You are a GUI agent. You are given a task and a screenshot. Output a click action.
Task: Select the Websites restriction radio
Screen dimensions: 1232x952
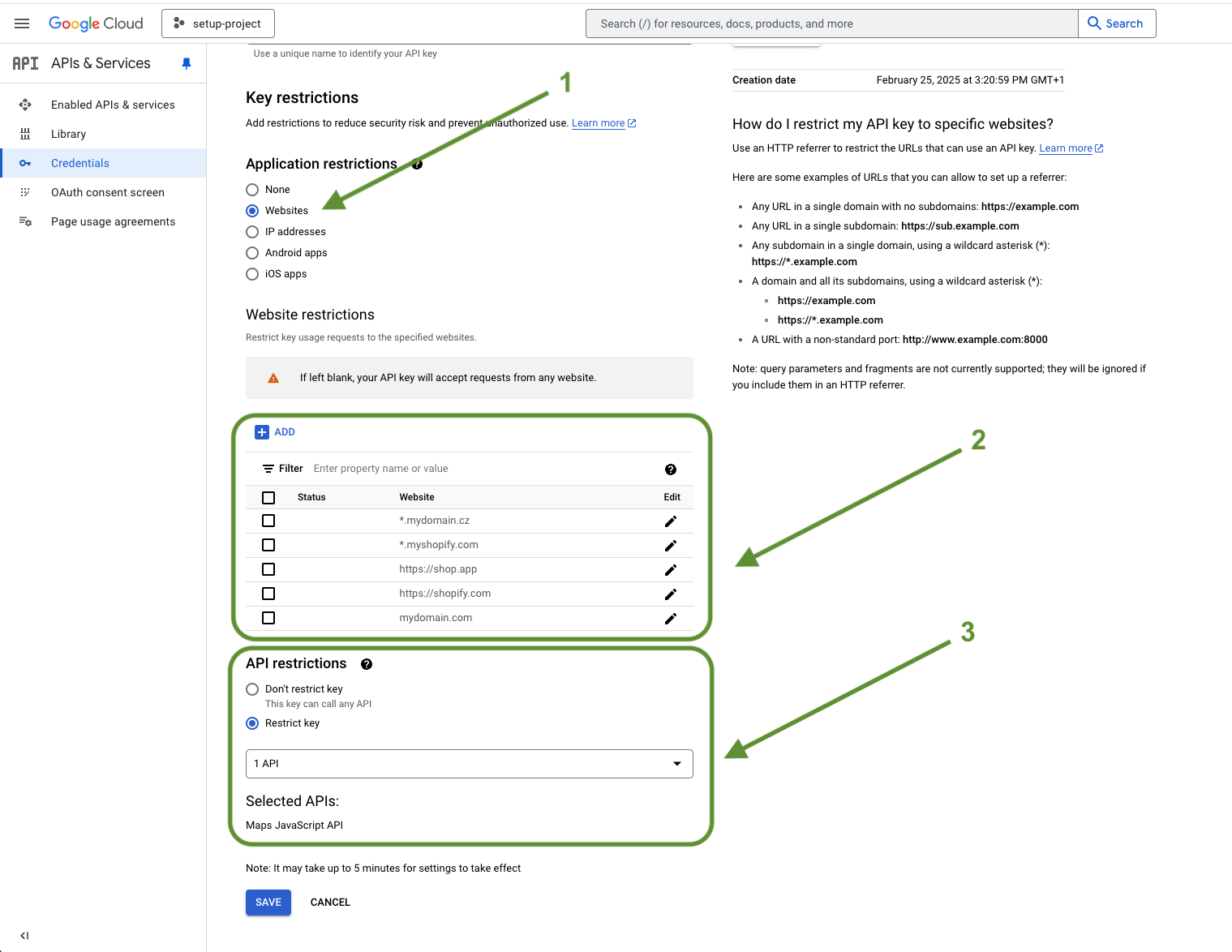coord(252,211)
